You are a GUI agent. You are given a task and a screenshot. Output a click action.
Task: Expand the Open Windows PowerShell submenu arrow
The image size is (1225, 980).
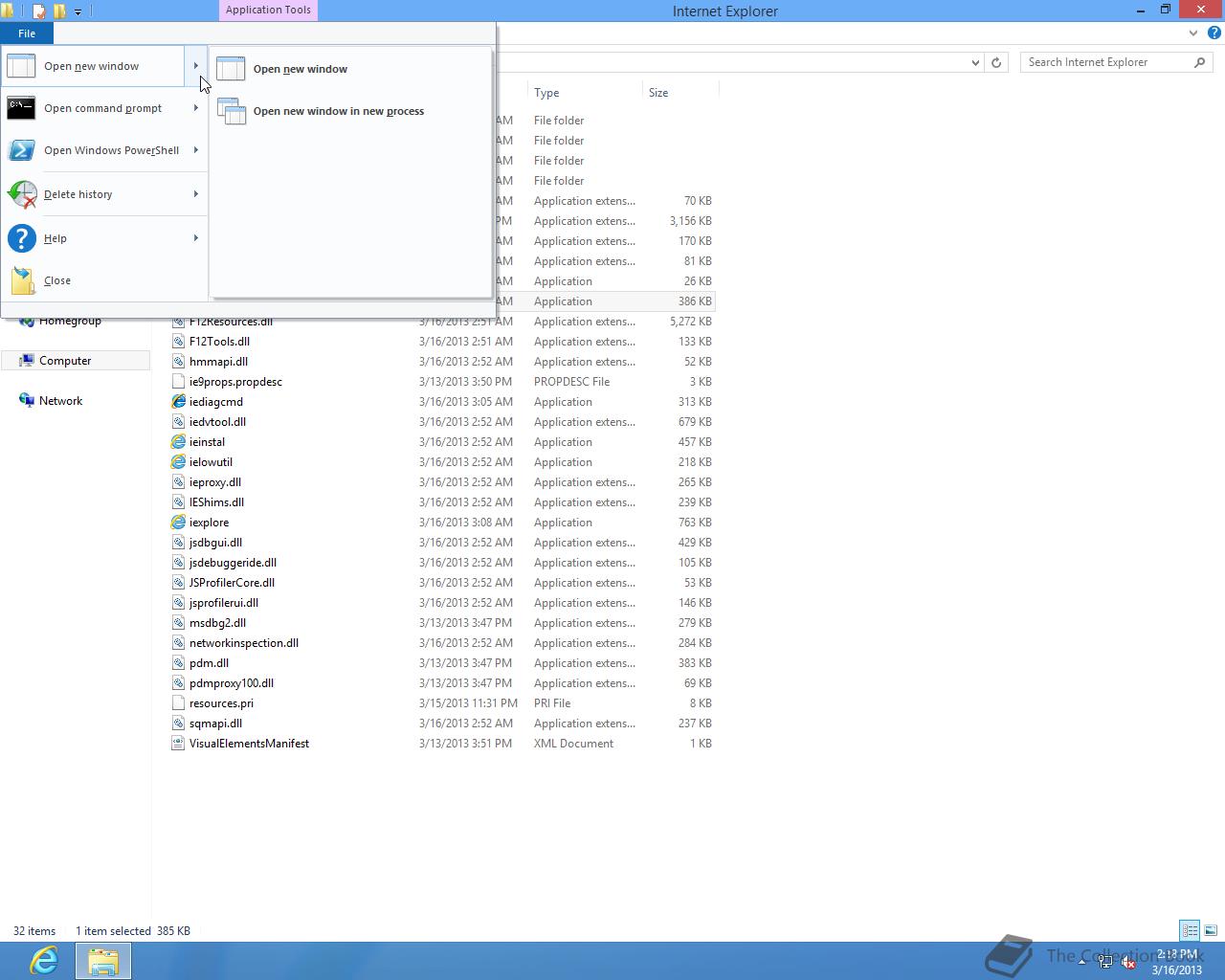point(195,150)
